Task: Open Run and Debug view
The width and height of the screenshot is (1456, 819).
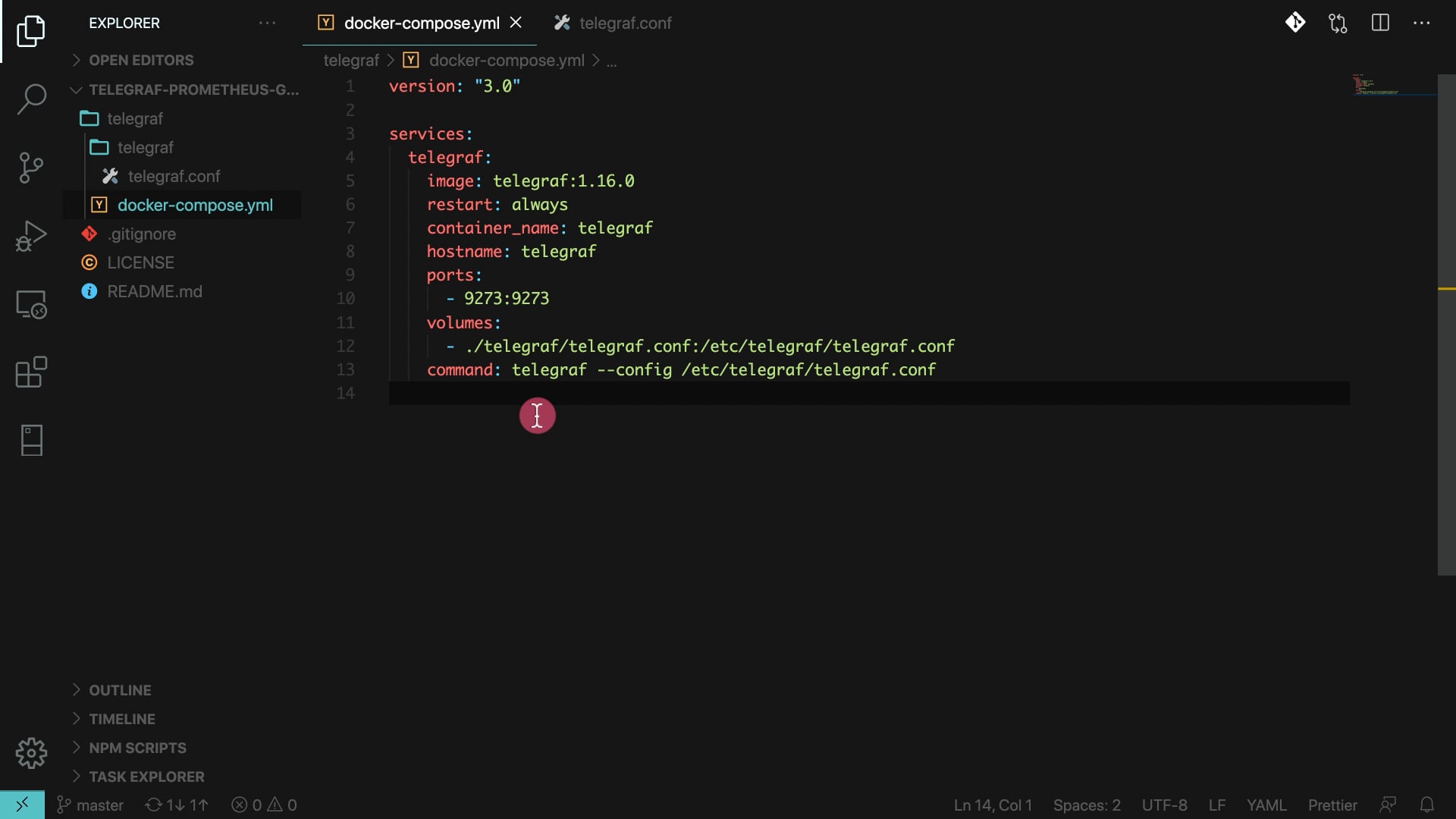Action: [31, 236]
